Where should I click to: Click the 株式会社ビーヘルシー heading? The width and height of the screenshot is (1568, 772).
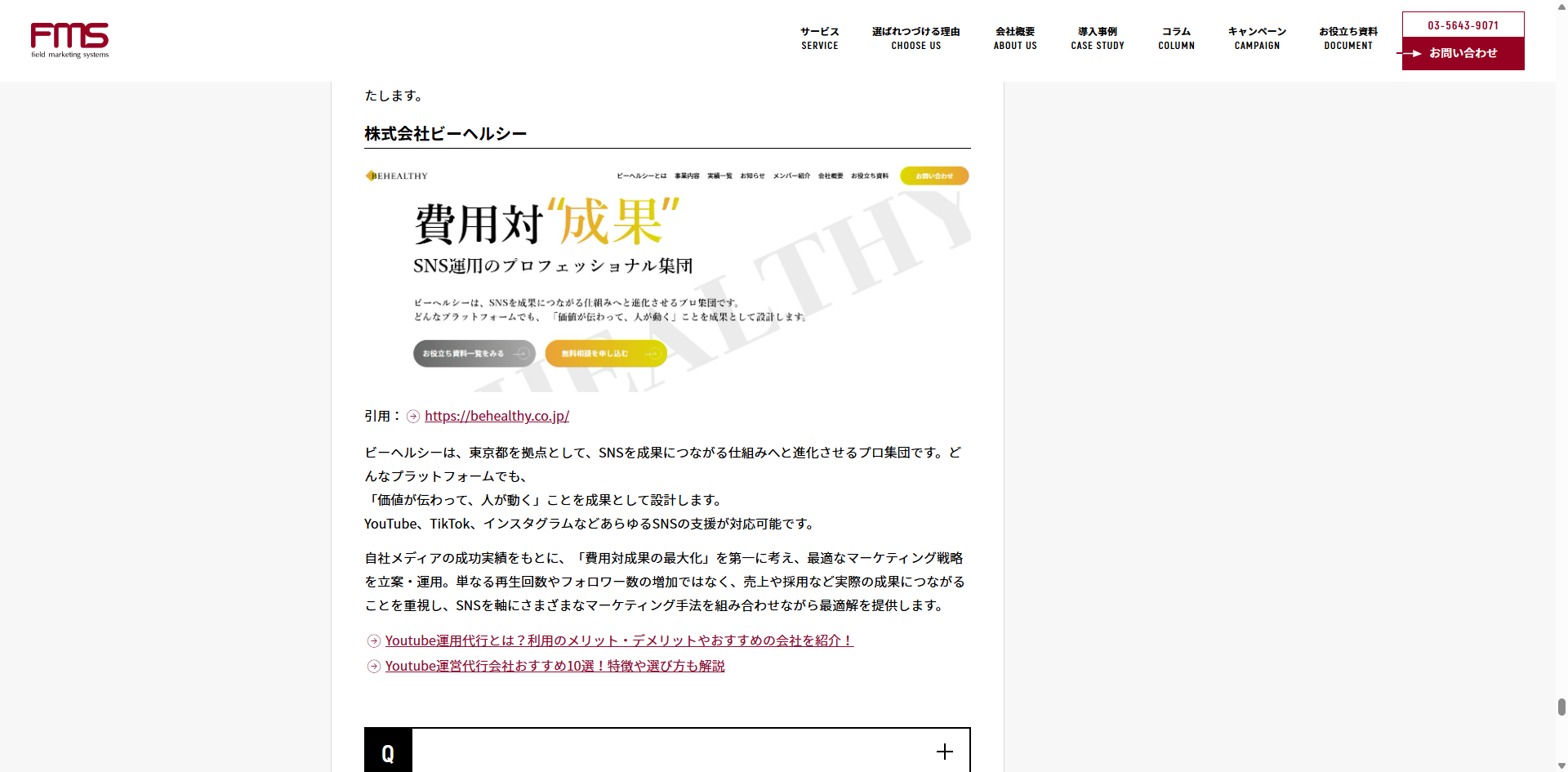tap(445, 134)
